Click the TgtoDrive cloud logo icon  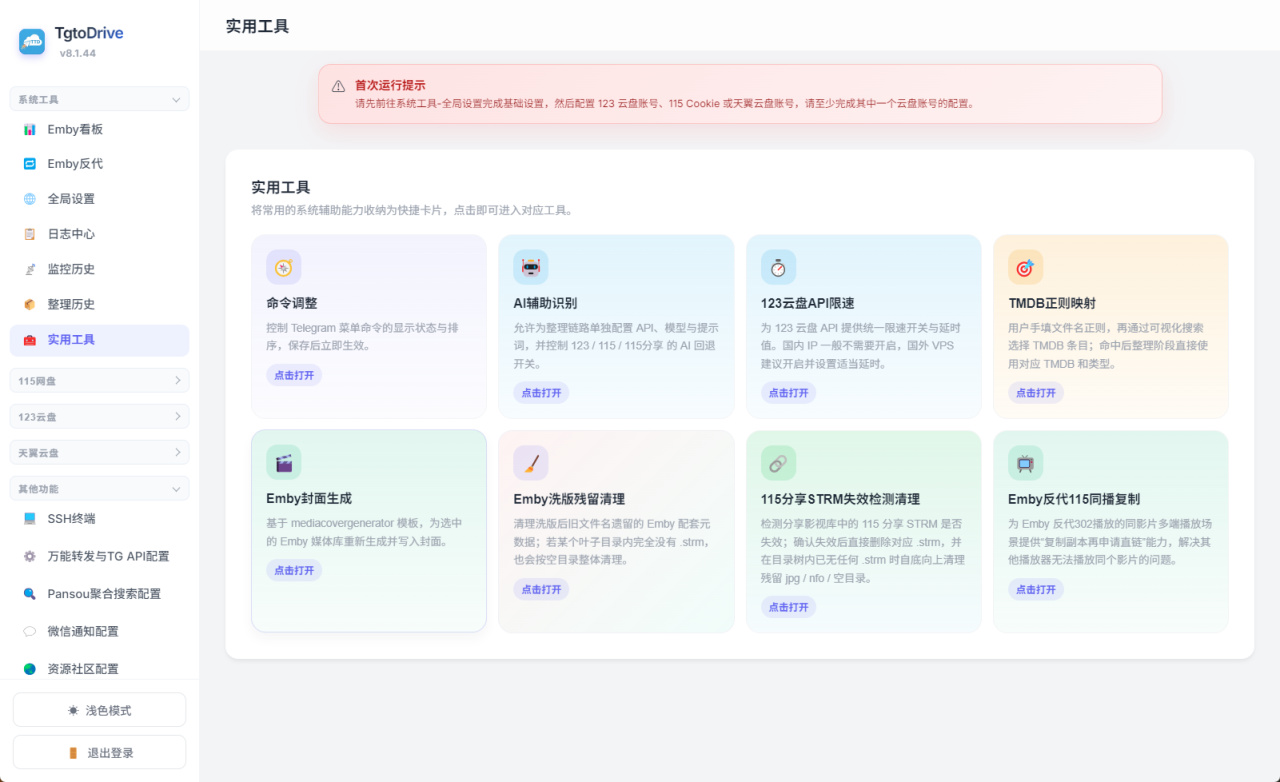tap(32, 41)
